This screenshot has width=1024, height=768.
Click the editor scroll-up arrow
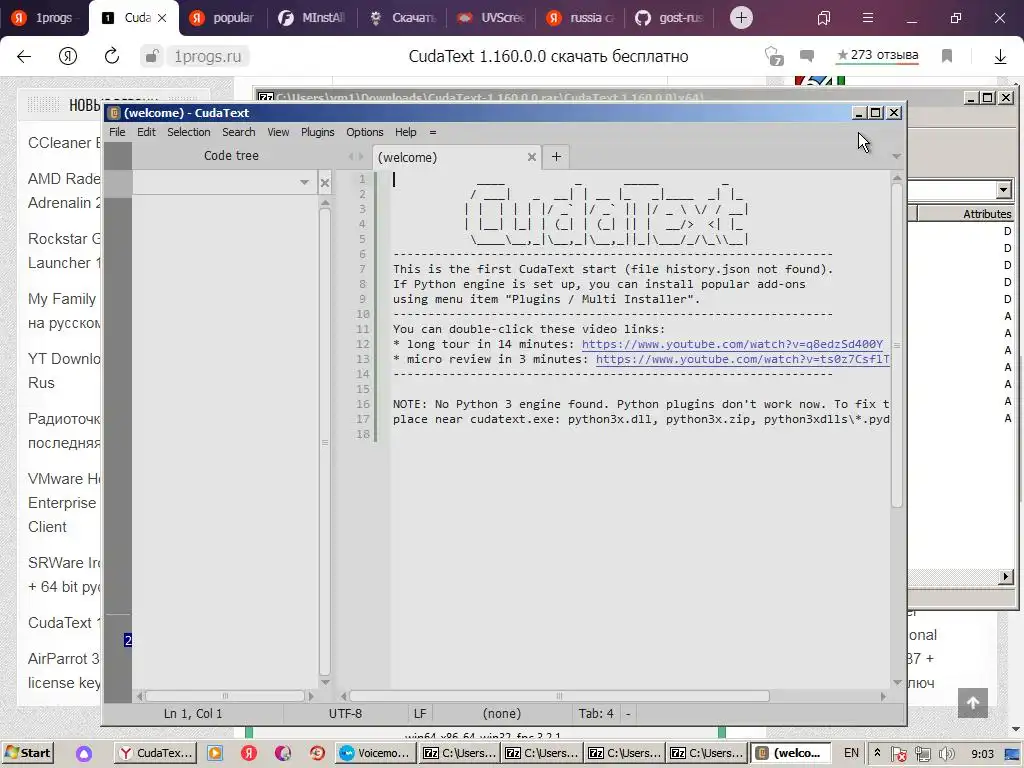(897, 178)
